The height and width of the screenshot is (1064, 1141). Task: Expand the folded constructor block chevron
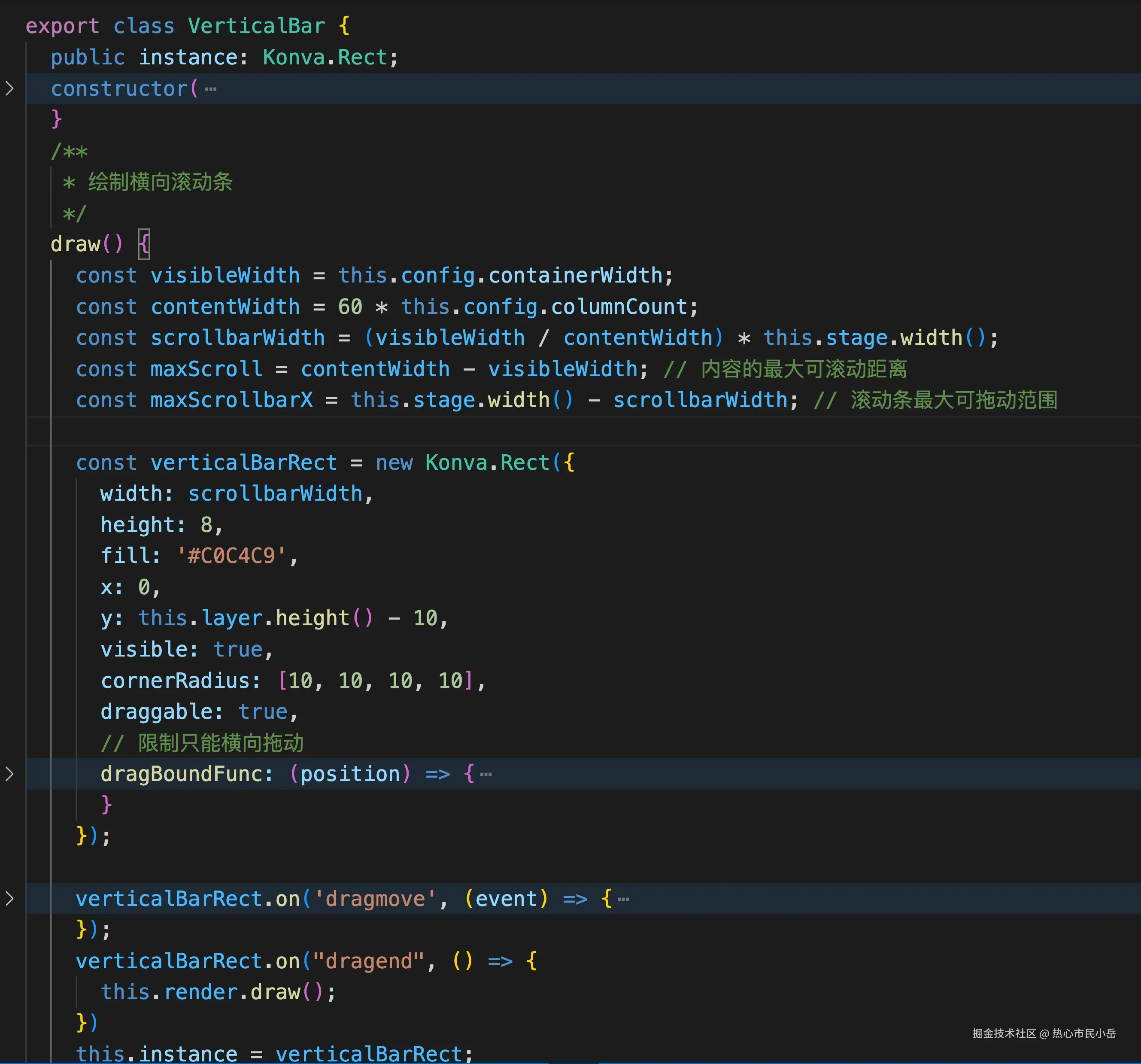[x=9, y=88]
